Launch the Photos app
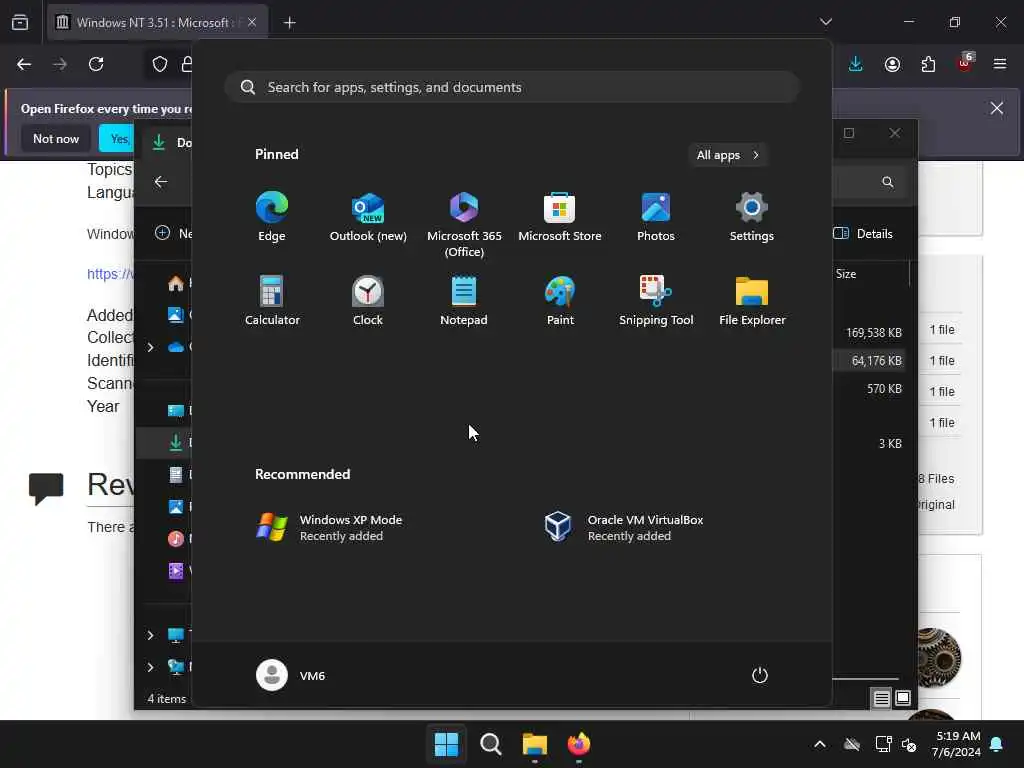The width and height of the screenshot is (1024, 768). (x=656, y=217)
